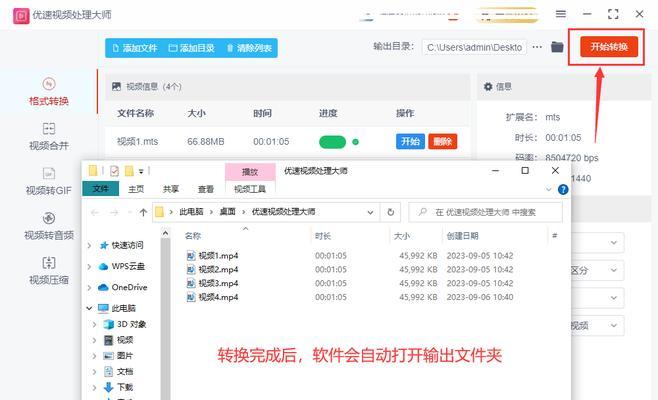Click the three-dot browse output directory button
Image resolution: width=658 pixels, height=400 pixels.
coord(537,47)
